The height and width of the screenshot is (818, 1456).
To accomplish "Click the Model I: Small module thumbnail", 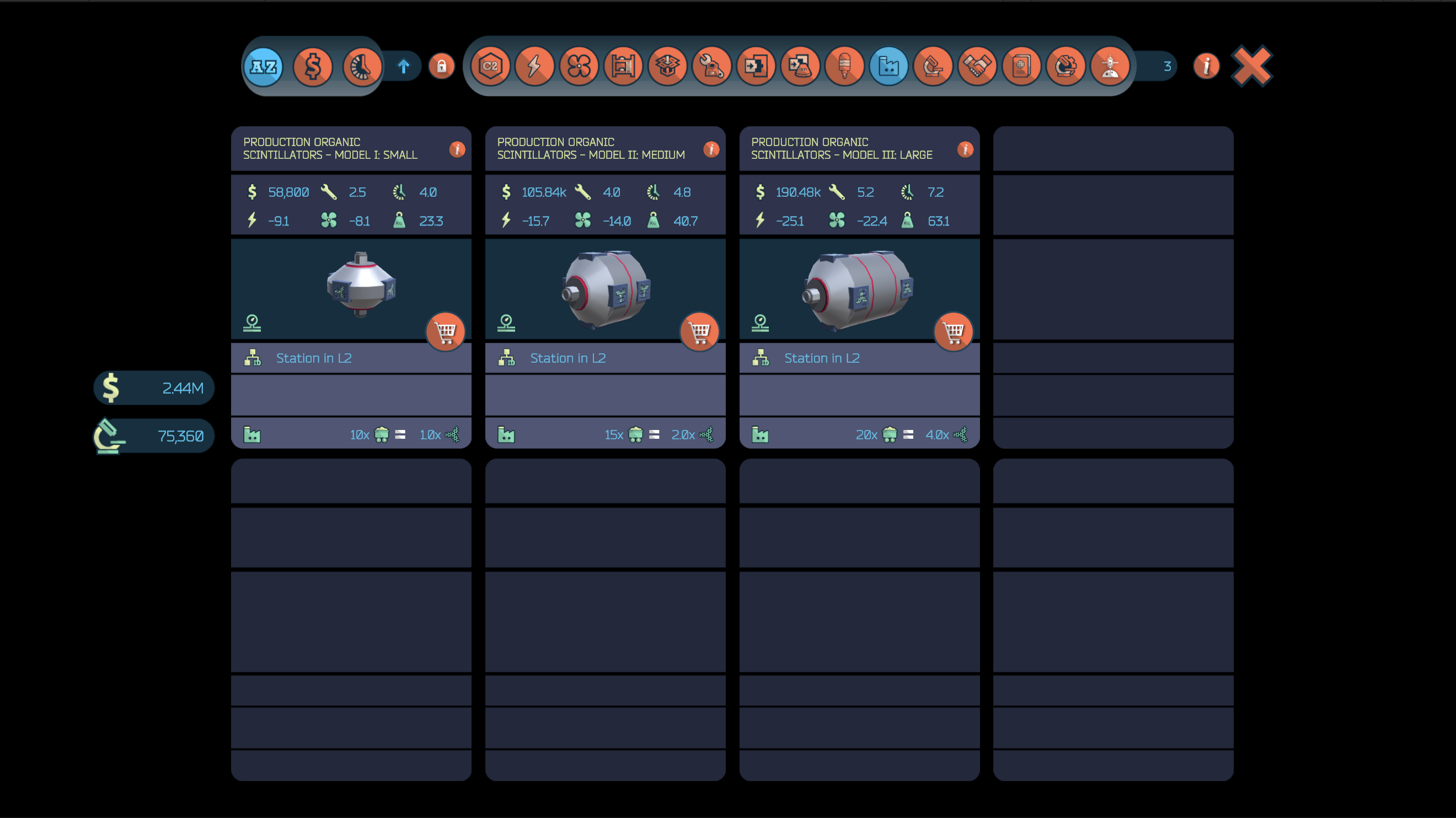I will pyautogui.click(x=361, y=284).
